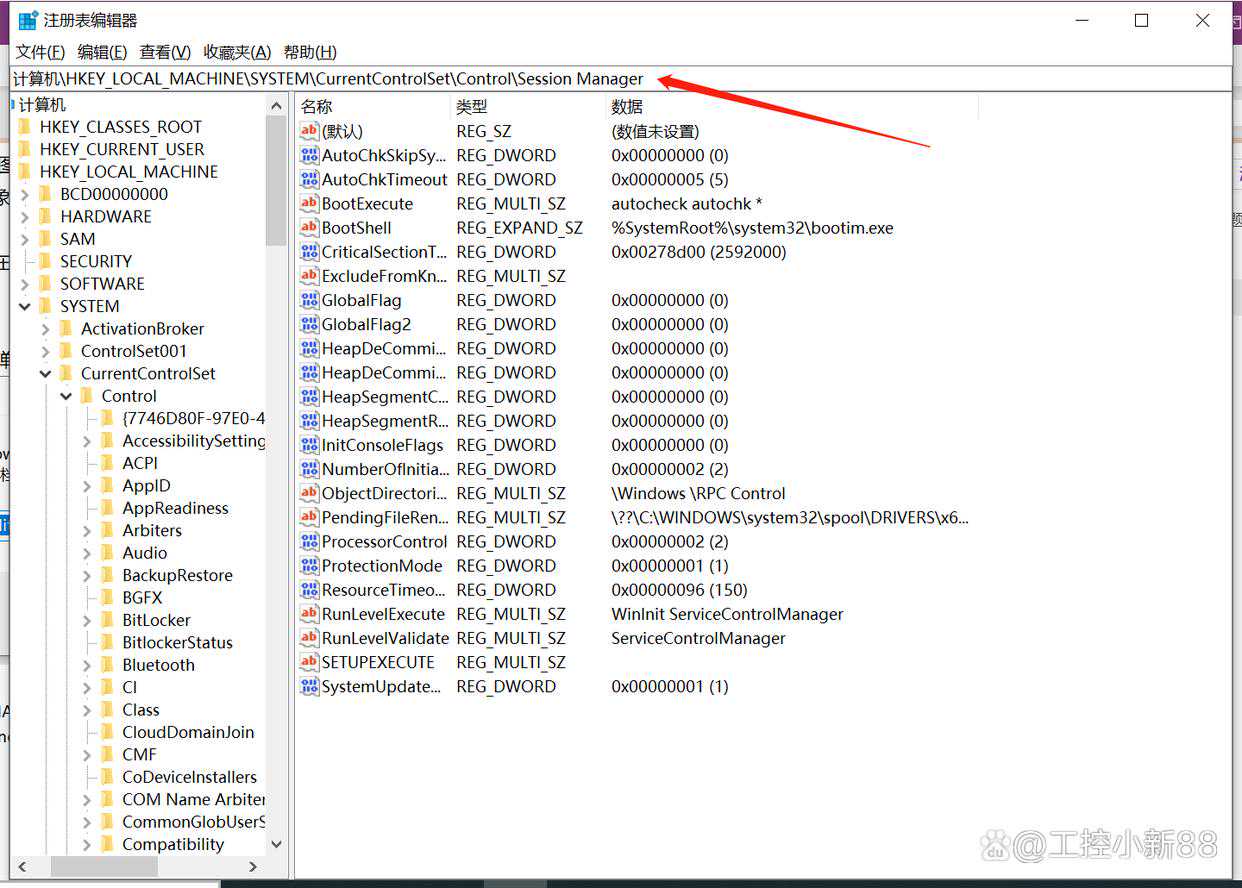Select the BitLocker folder icon
The width and height of the screenshot is (1242, 888).
pos(107,620)
